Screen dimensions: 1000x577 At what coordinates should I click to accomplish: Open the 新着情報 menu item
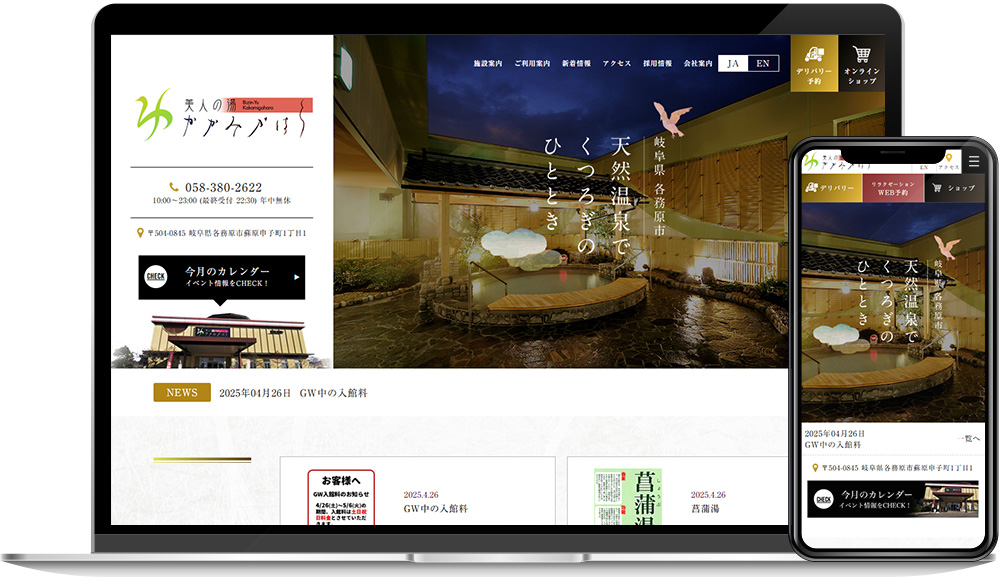(x=576, y=64)
